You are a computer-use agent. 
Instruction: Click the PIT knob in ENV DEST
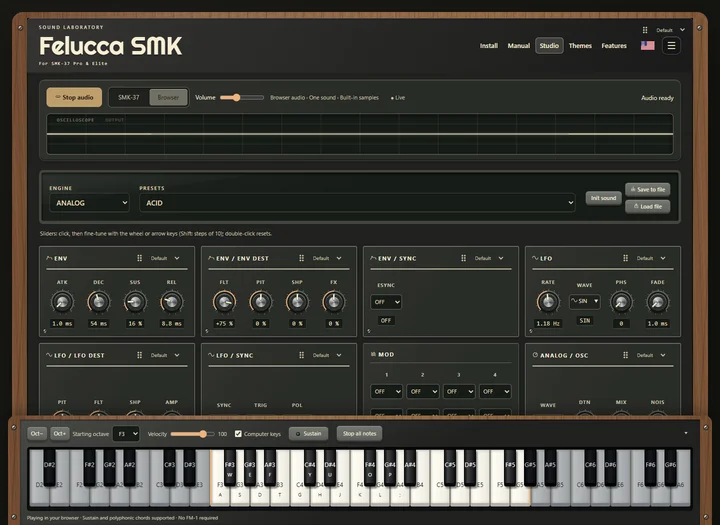point(260,302)
